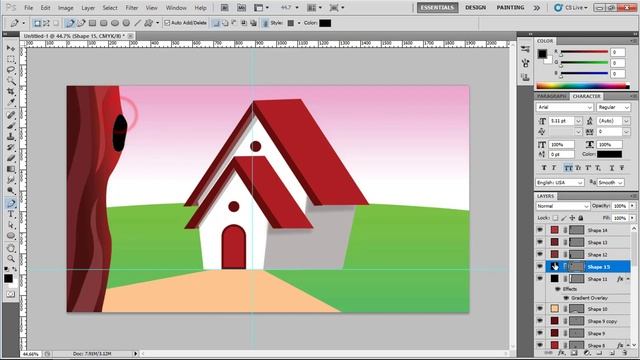
Task: Add layer mask from Layers panel bottom
Action: click(x=574, y=353)
